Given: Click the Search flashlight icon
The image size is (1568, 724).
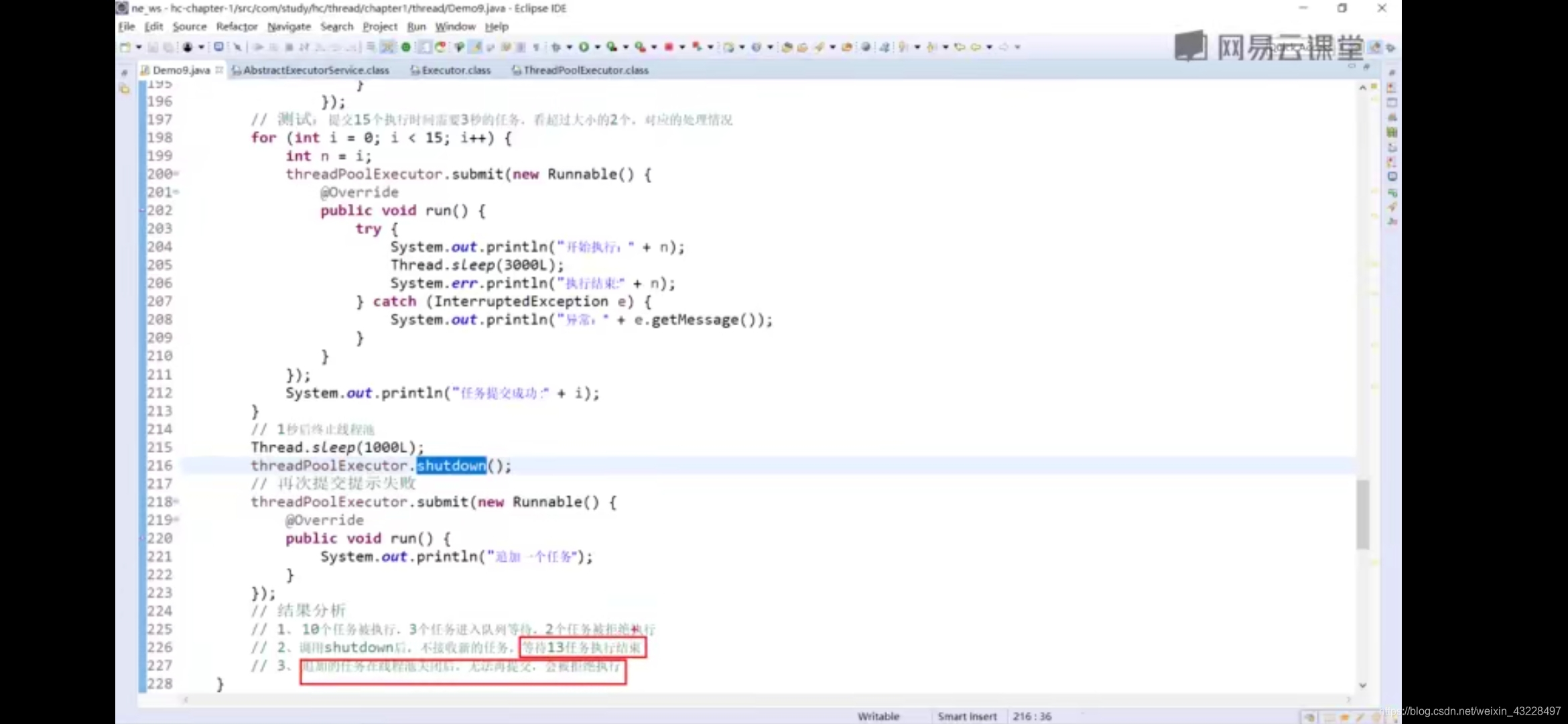Looking at the screenshot, I should pyautogui.click(x=820, y=47).
